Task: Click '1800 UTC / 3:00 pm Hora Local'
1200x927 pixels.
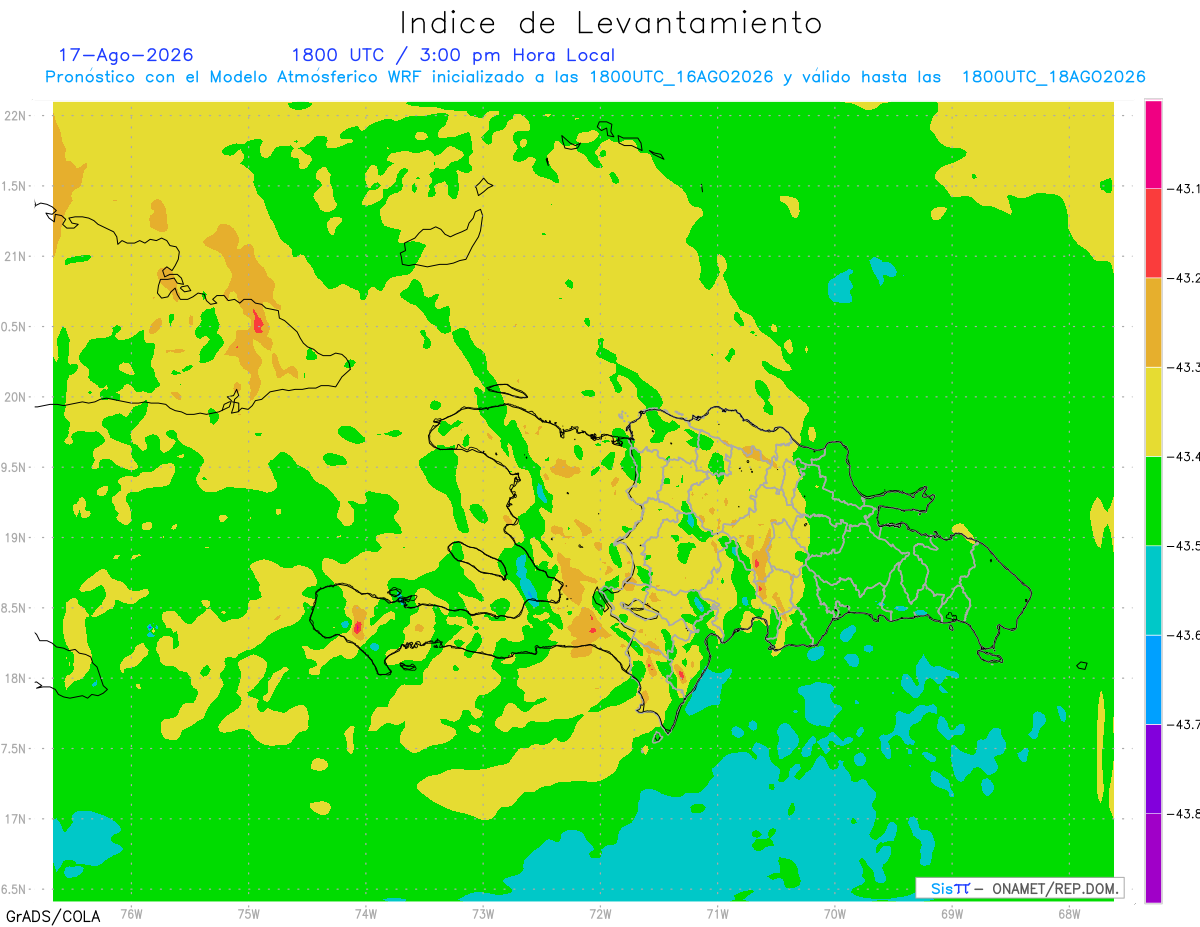Action: click(453, 55)
